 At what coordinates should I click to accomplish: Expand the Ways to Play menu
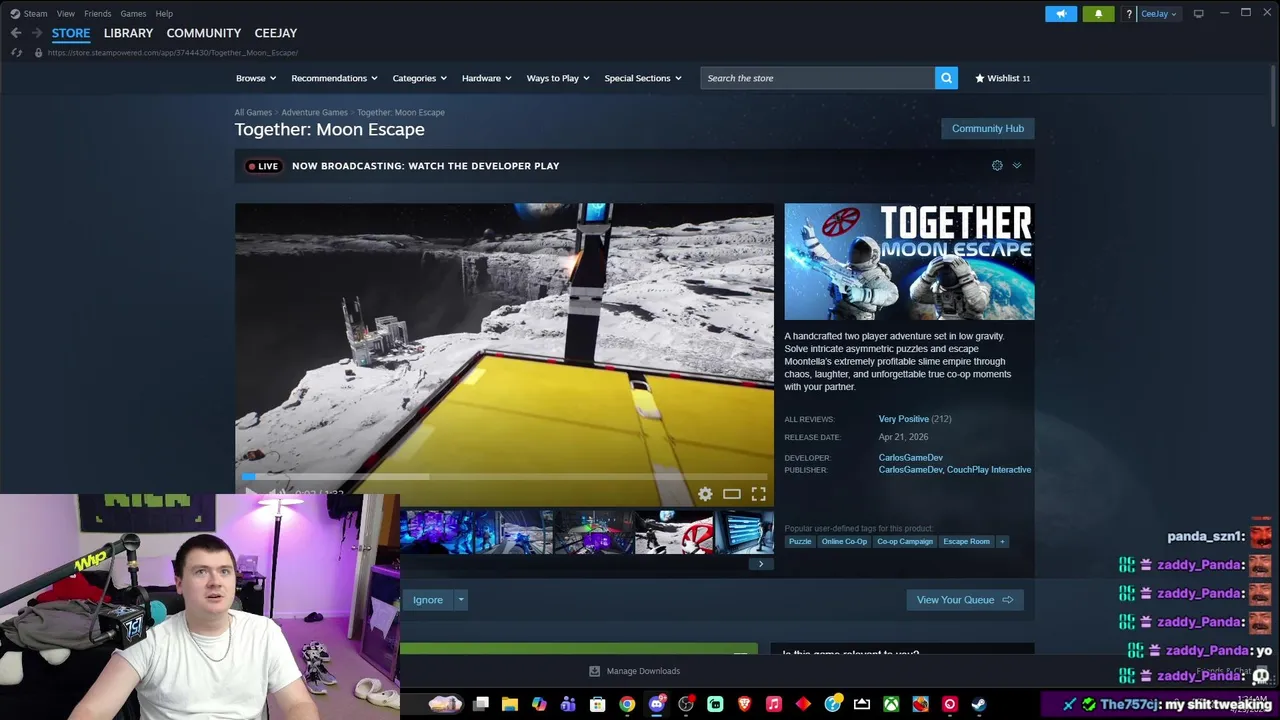558,78
